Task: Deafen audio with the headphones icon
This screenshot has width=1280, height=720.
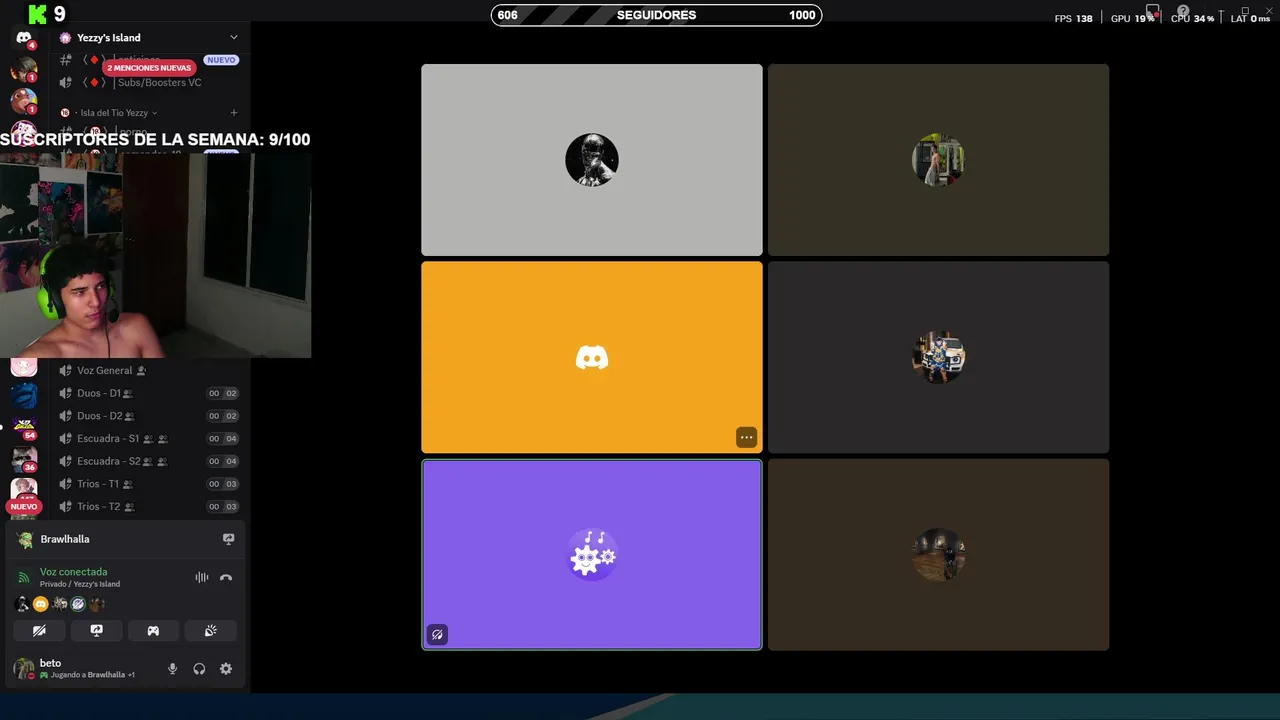Action: [199, 669]
